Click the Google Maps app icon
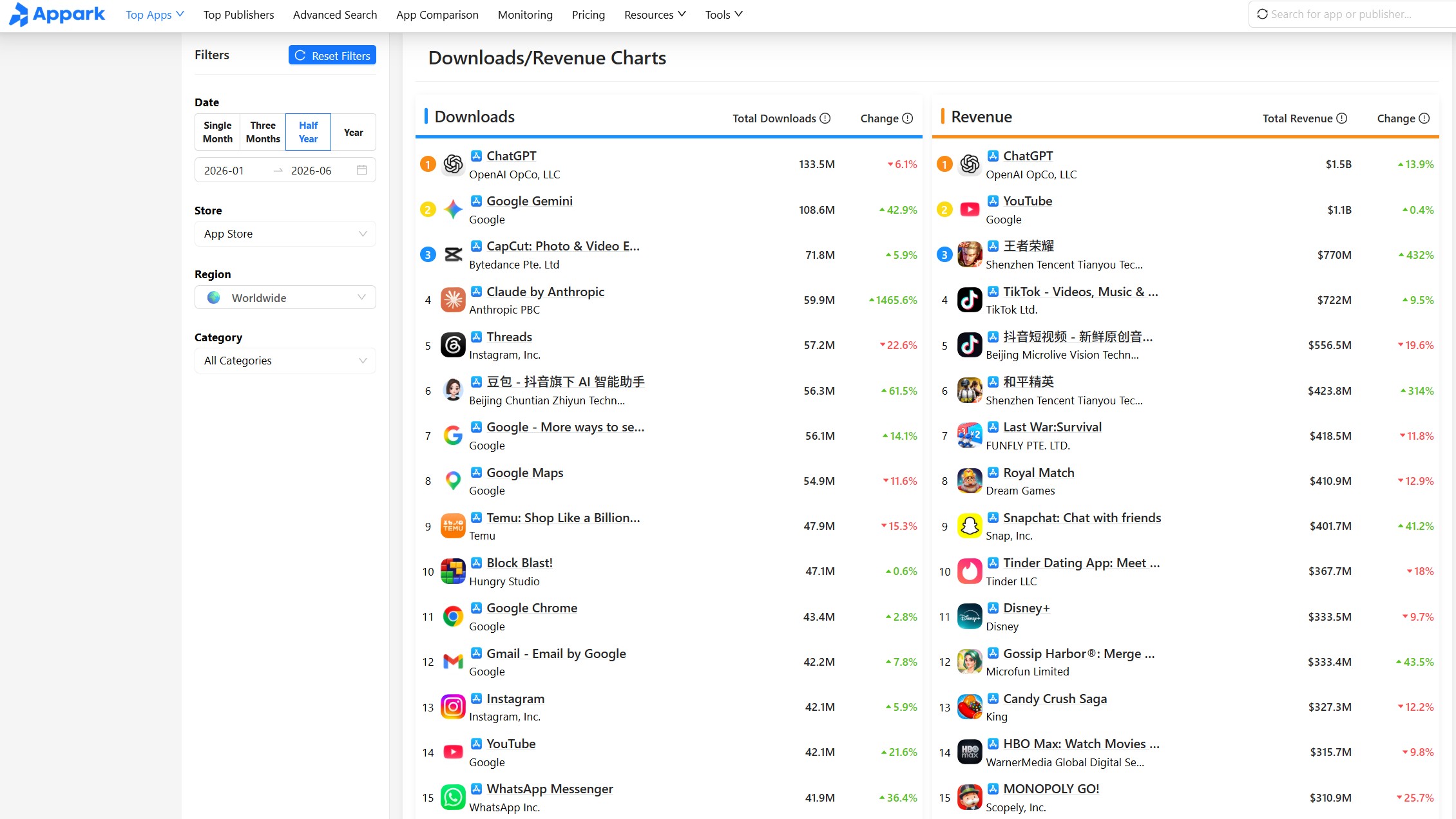The image size is (1456, 819). (453, 481)
